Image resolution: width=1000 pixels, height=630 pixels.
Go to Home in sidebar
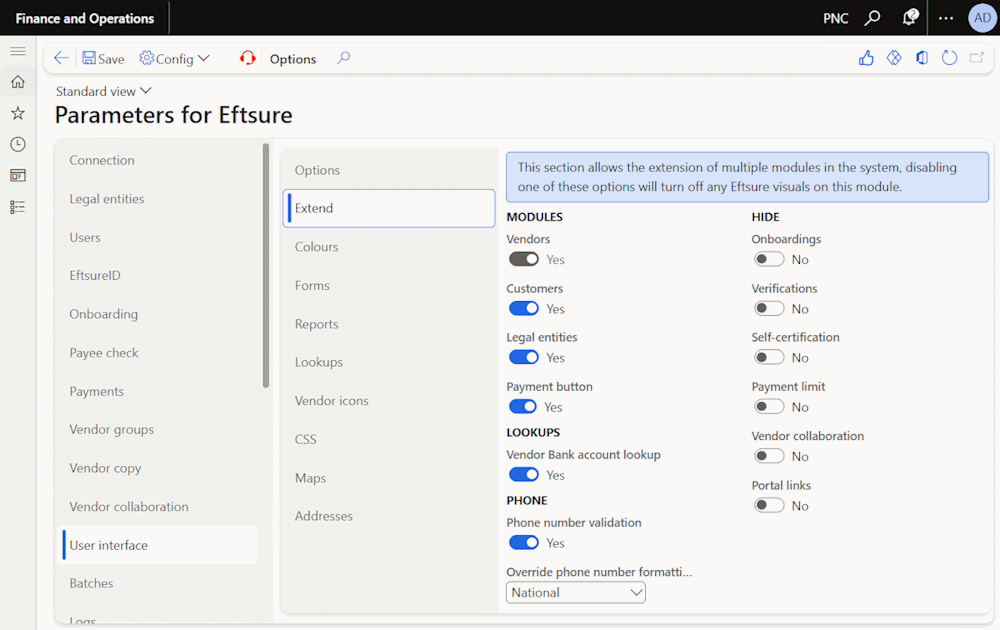(18, 82)
